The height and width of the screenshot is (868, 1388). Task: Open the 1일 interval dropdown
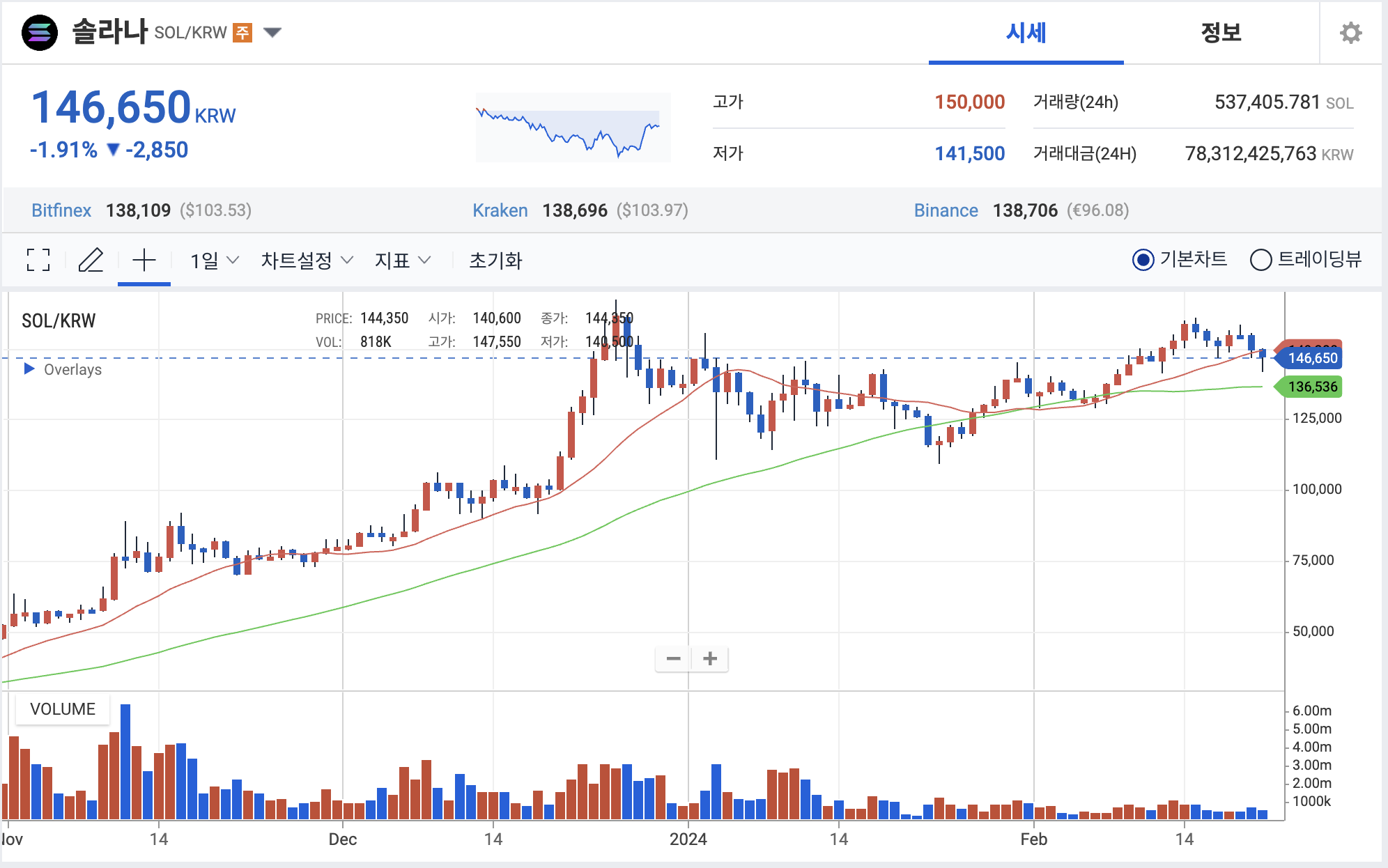[x=214, y=261]
